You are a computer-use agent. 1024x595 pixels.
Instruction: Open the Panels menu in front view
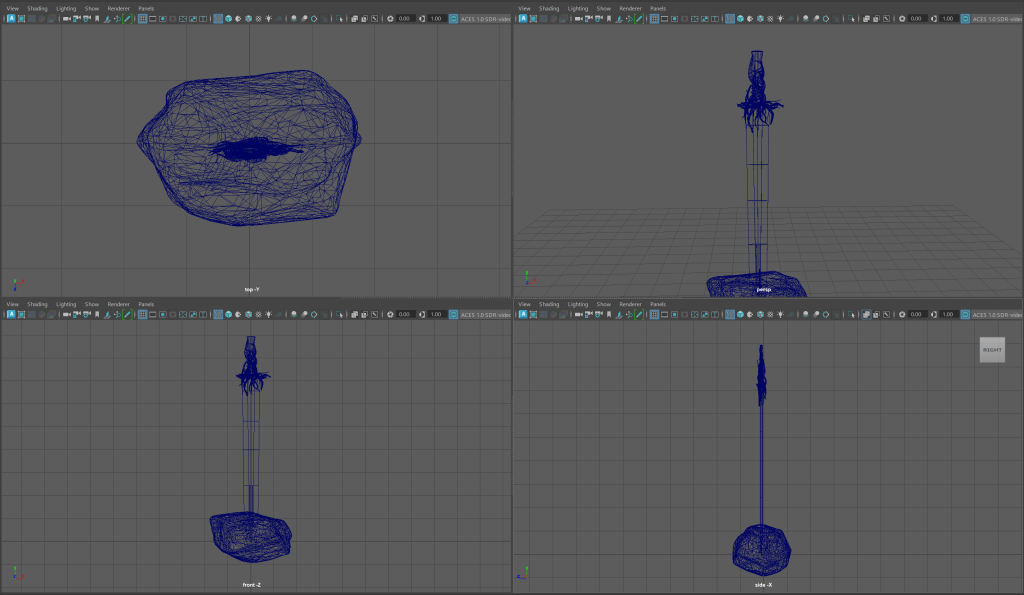click(146, 304)
